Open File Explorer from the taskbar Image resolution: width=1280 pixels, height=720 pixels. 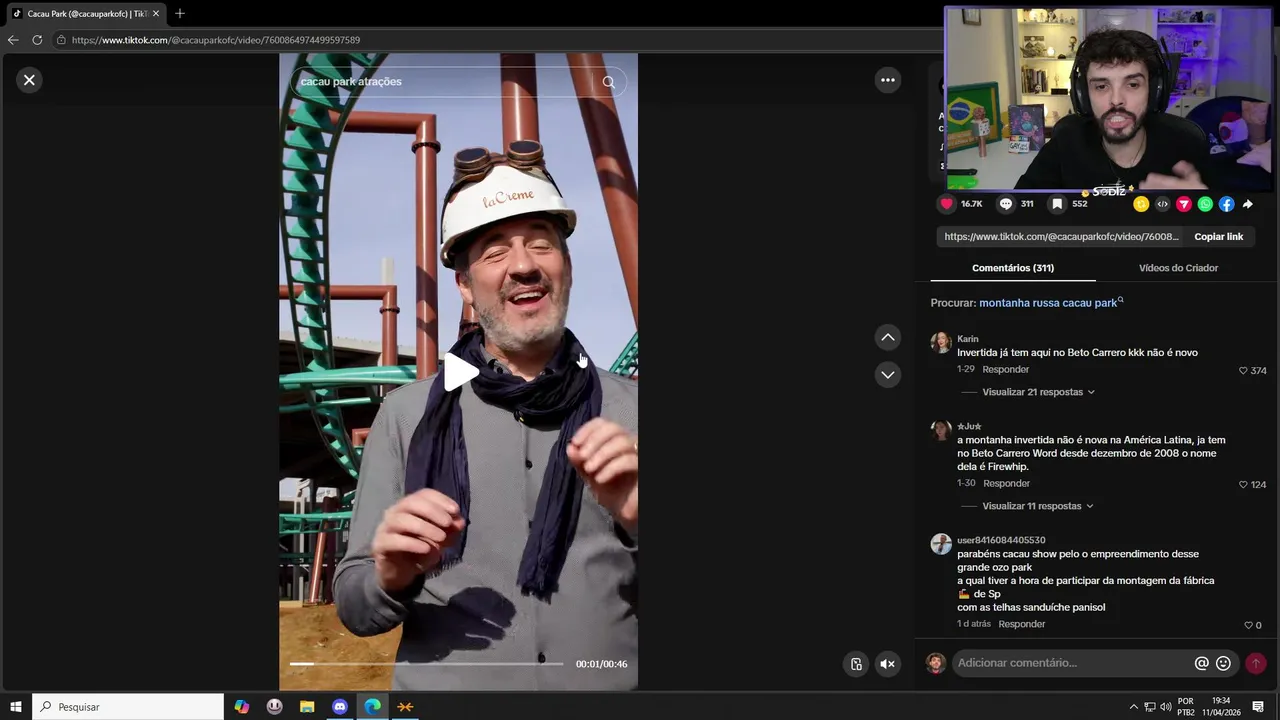[x=307, y=707]
